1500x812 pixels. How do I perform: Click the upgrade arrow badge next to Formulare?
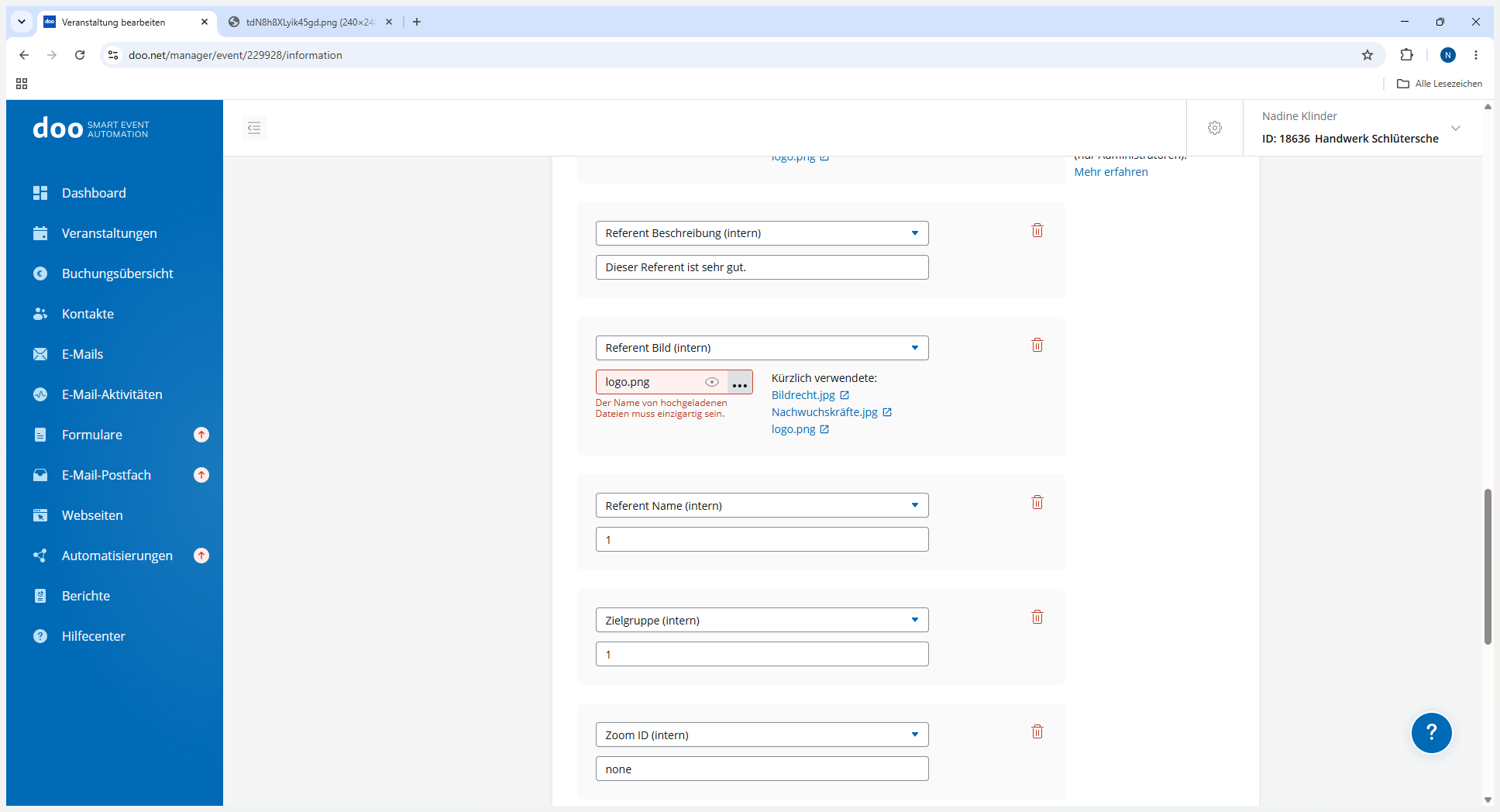click(201, 435)
